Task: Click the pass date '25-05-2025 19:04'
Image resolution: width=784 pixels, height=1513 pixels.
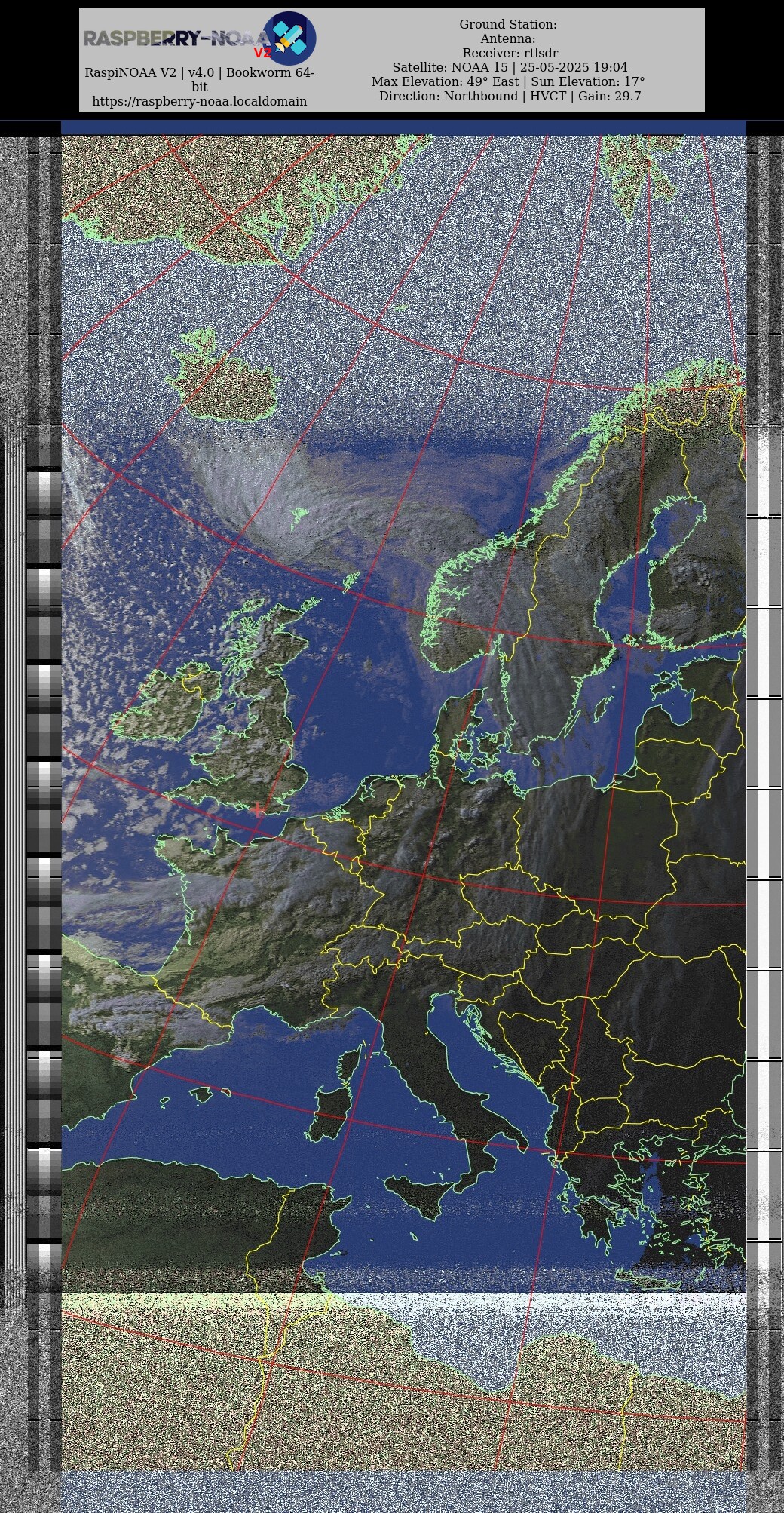Action: pyautogui.click(x=574, y=68)
